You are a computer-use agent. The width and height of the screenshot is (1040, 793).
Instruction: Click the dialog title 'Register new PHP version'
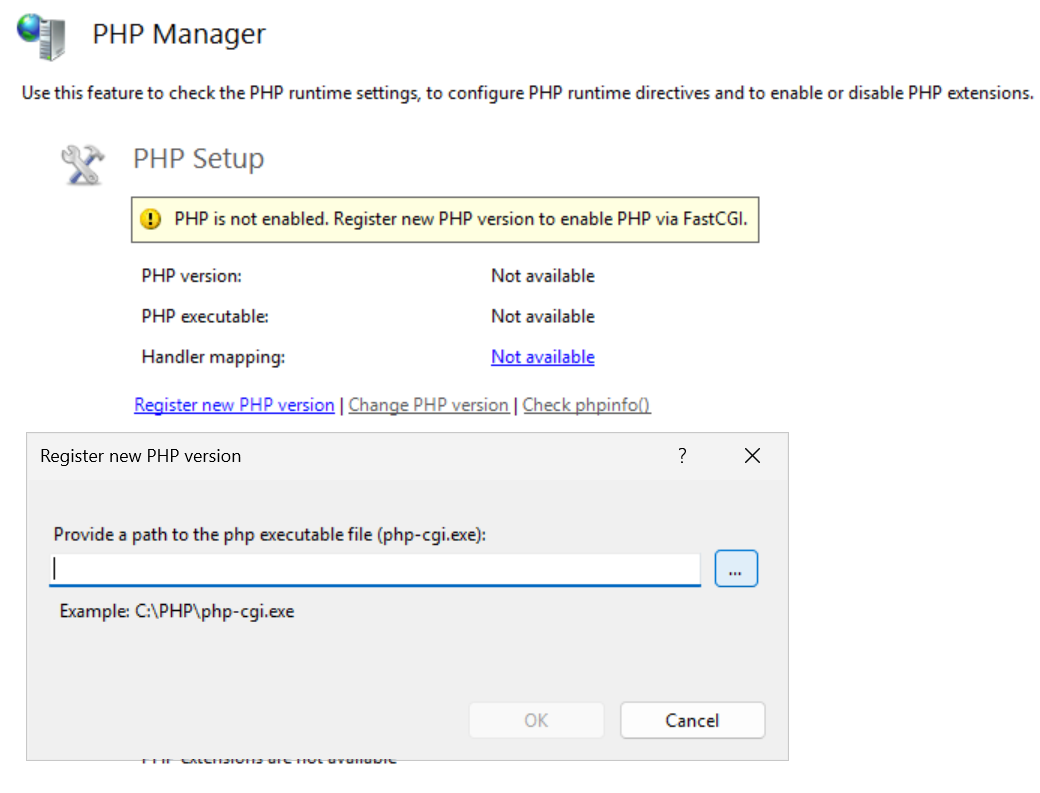pyautogui.click(x=141, y=456)
